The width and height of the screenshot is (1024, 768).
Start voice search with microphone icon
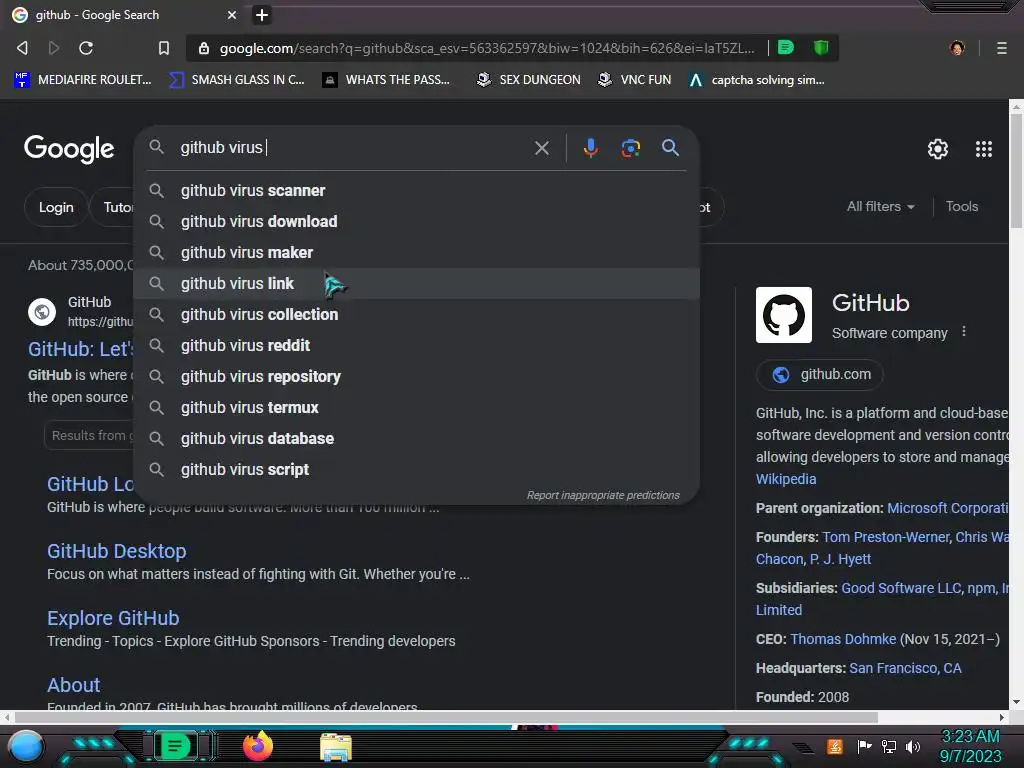point(590,148)
